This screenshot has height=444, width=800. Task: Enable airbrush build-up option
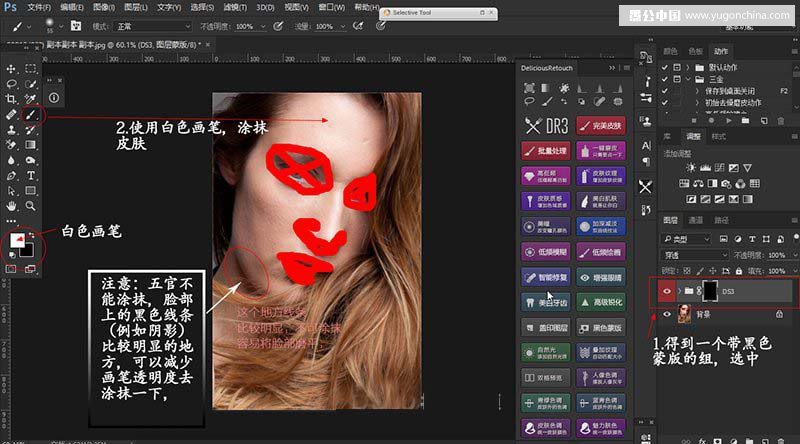[x=358, y=26]
